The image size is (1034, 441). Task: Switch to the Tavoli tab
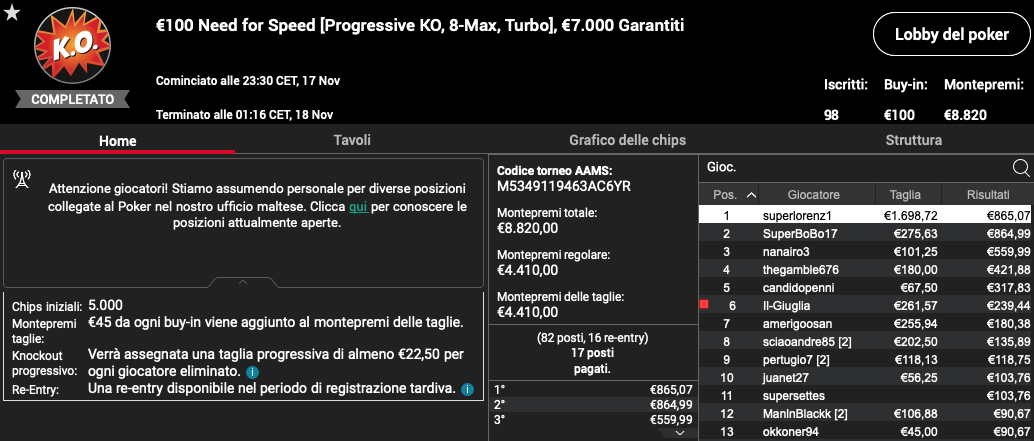[x=352, y=140]
